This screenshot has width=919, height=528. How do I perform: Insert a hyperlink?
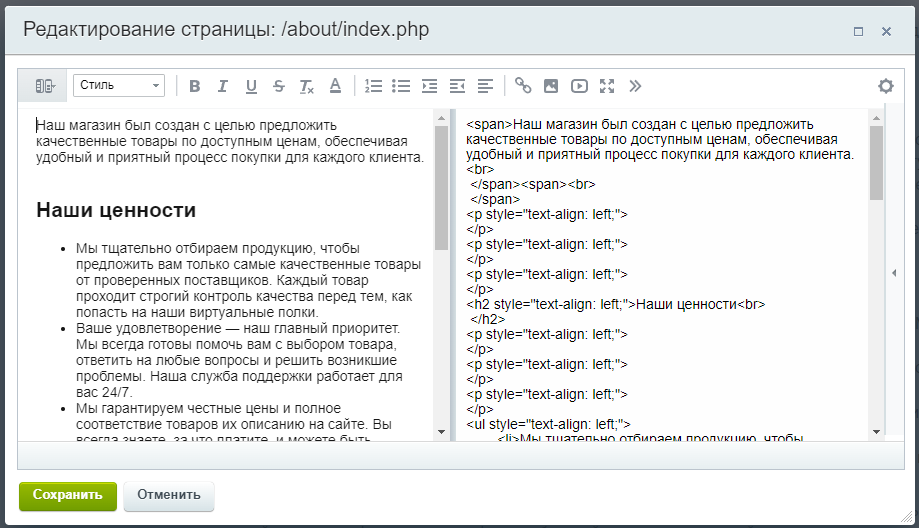click(523, 86)
